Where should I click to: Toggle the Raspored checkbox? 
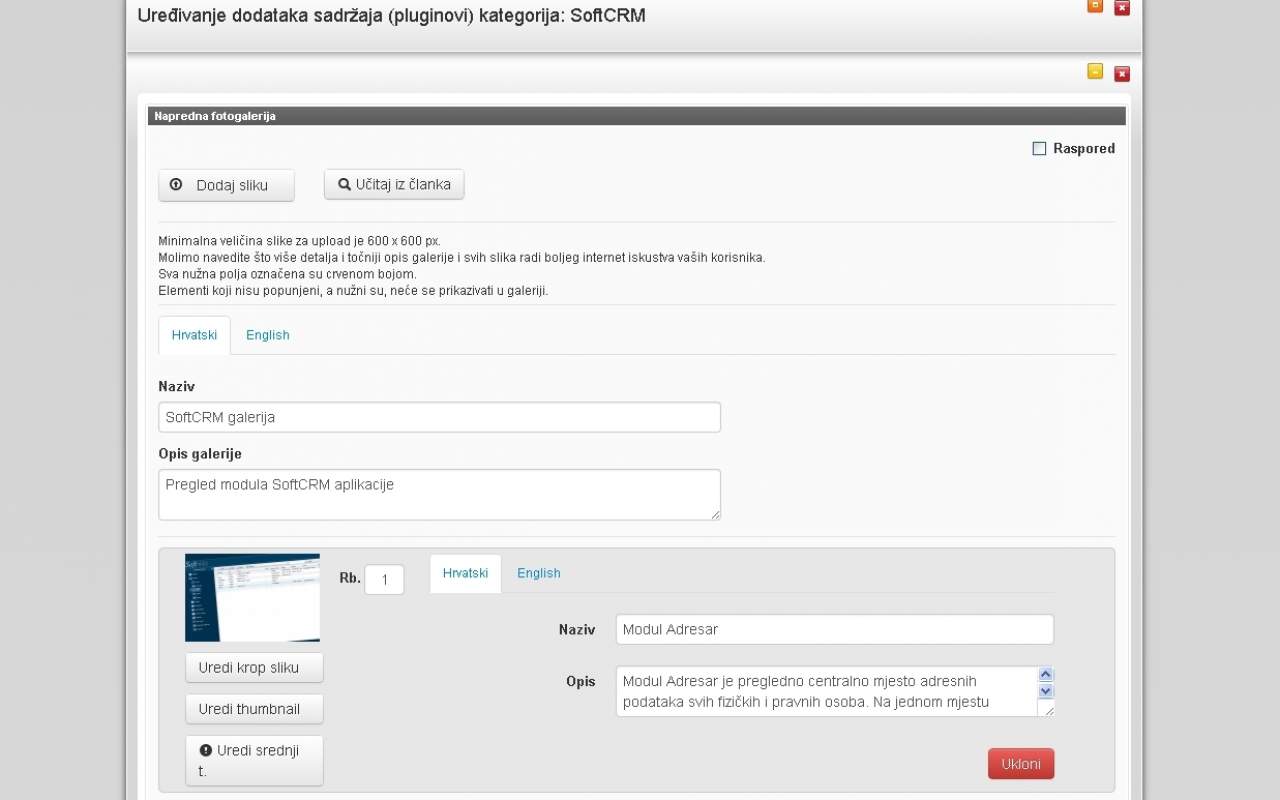pyautogui.click(x=1039, y=148)
